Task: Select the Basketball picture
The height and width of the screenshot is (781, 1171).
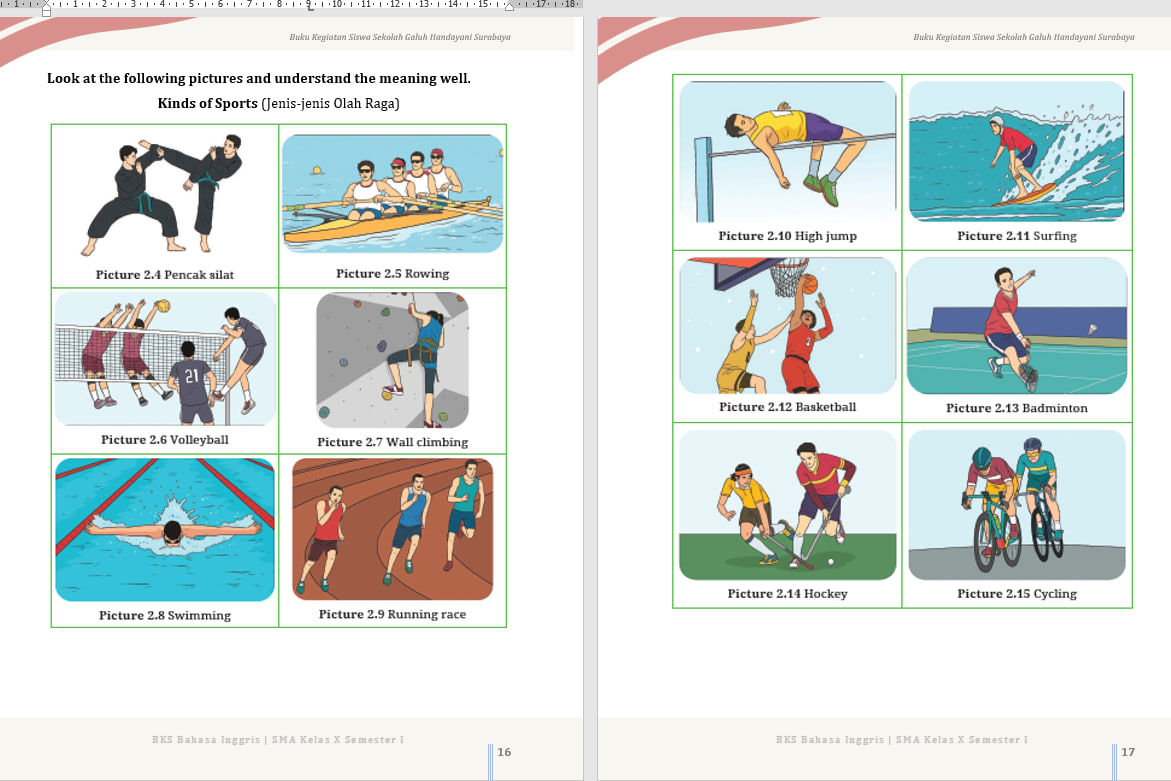Action: 788,326
